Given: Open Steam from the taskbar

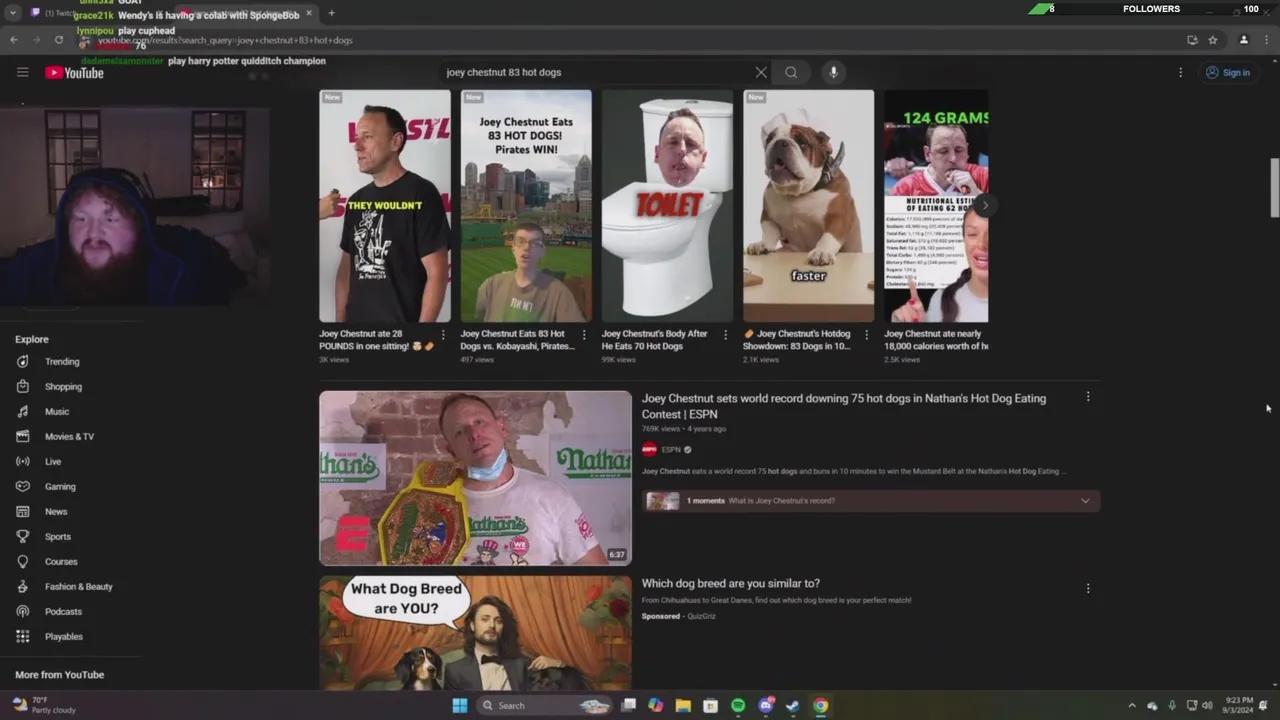Looking at the screenshot, I should (x=792, y=705).
